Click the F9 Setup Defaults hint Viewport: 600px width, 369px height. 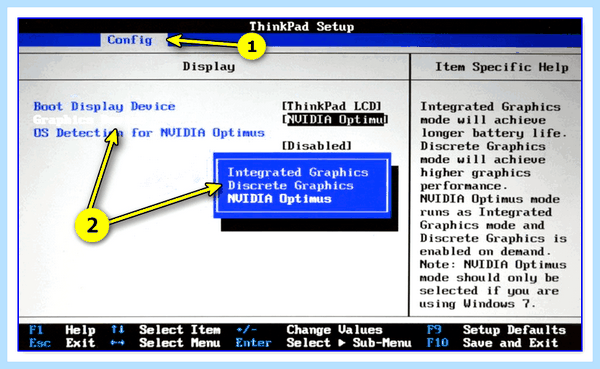pyautogui.click(x=496, y=330)
